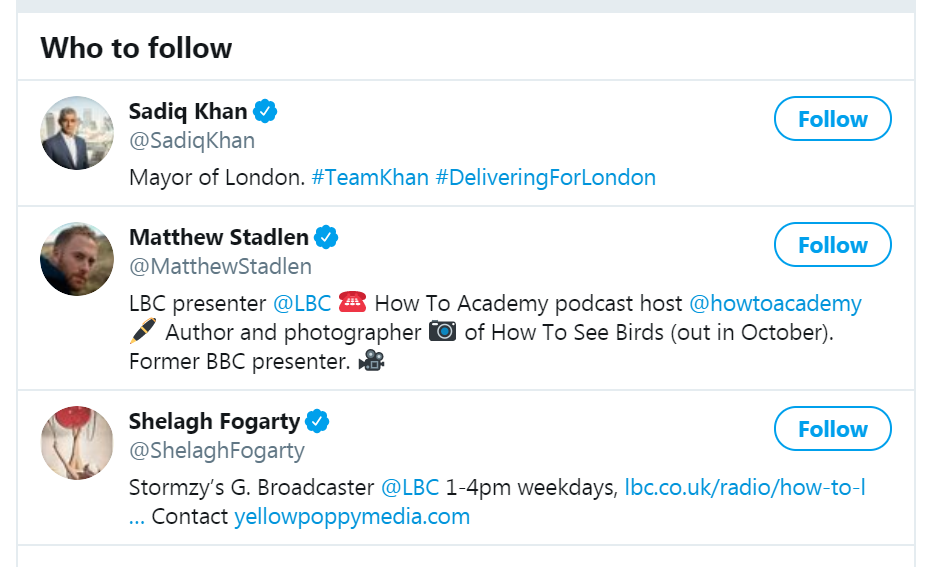The width and height of the screenshot is (937, 567).
Task: Follow Sadiq Khan
Action: pyautogui.click(x=832, y=119)
